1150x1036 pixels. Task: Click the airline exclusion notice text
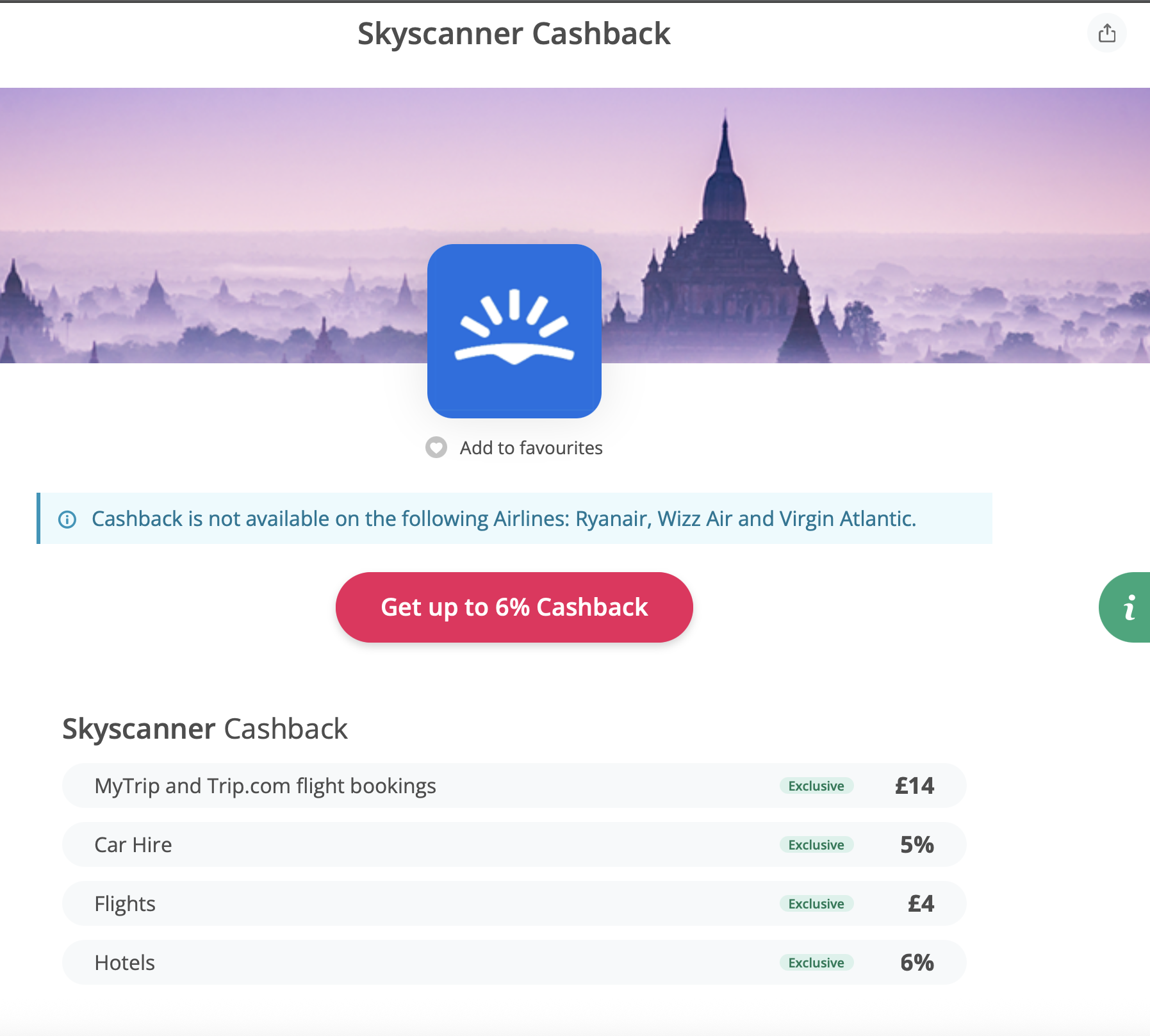pos(504,519)
